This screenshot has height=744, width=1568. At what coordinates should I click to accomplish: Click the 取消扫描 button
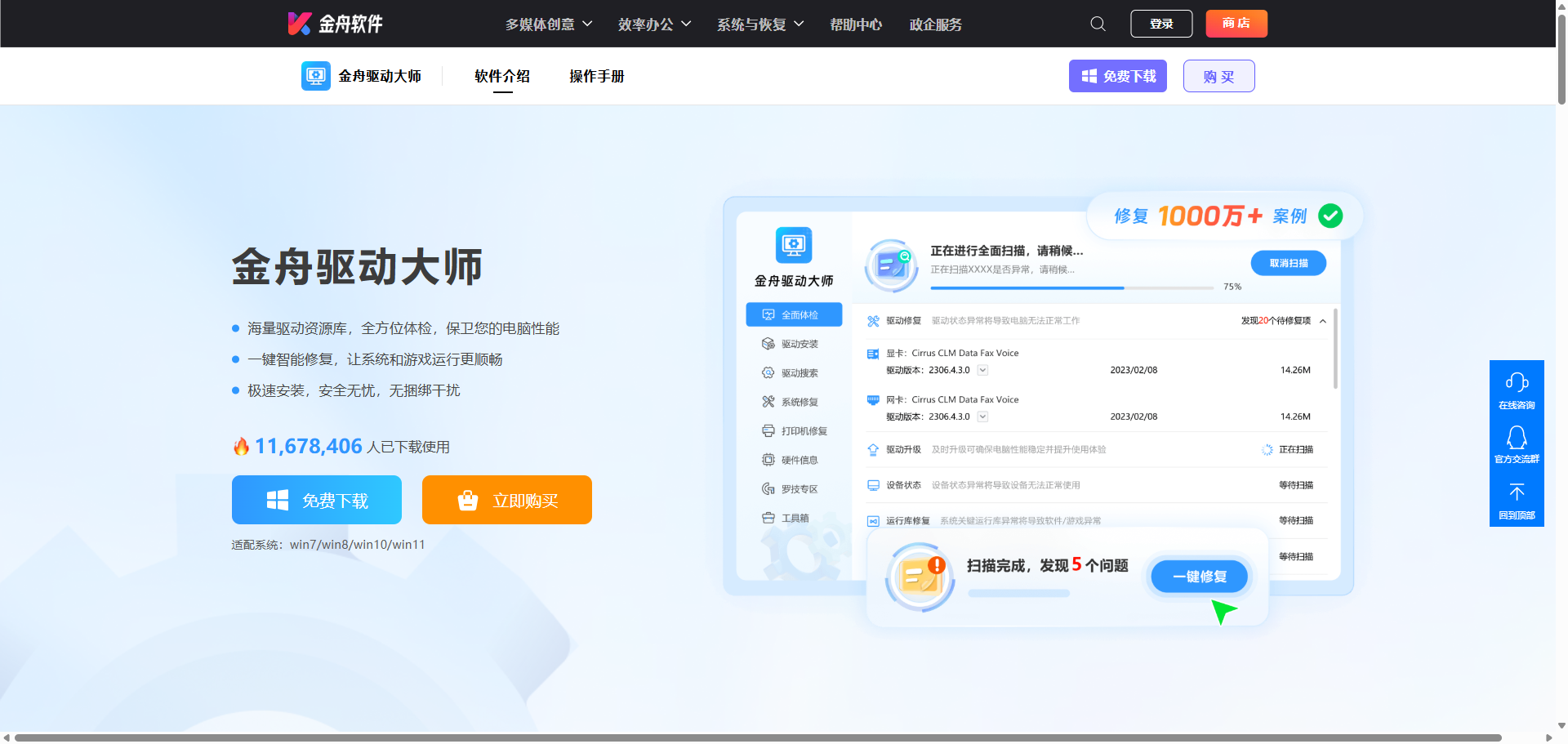pos(1288,263)
